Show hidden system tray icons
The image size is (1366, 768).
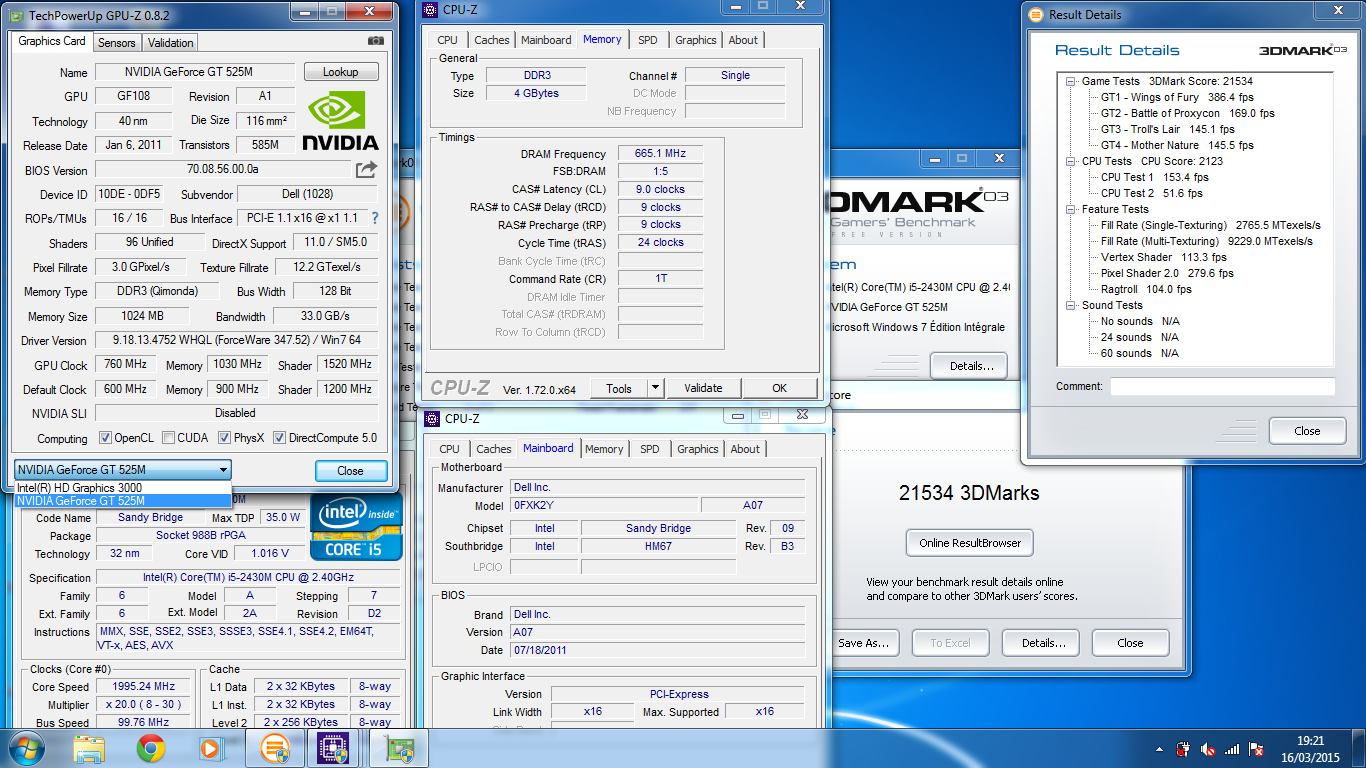(x=1161, y=748)
